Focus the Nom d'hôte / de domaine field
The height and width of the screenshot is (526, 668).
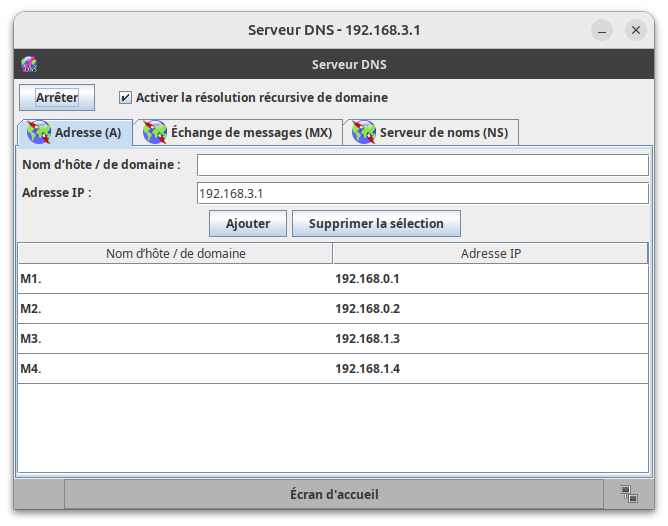422,165
